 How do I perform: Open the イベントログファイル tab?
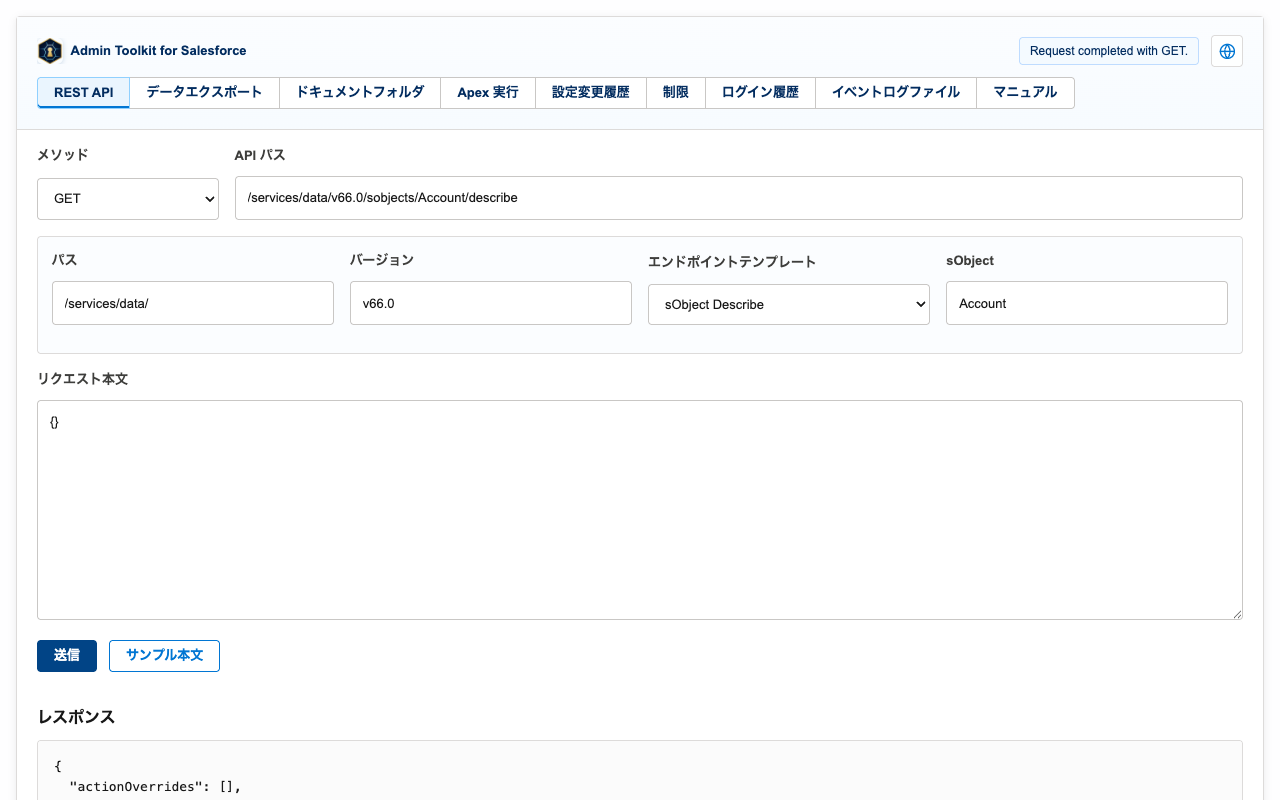point(896,92)
